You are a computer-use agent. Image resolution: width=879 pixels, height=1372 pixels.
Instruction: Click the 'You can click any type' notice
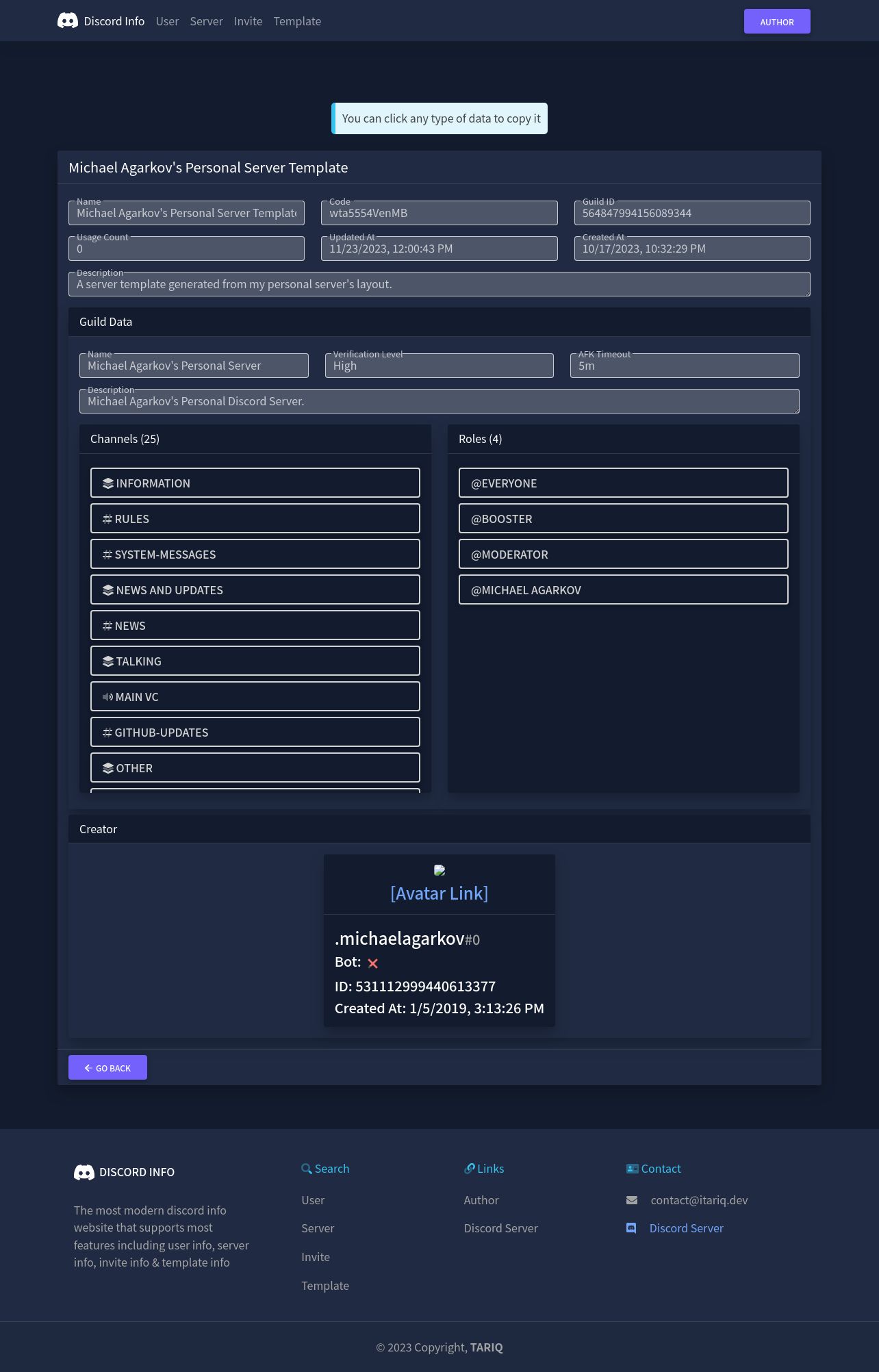point(439,118)
